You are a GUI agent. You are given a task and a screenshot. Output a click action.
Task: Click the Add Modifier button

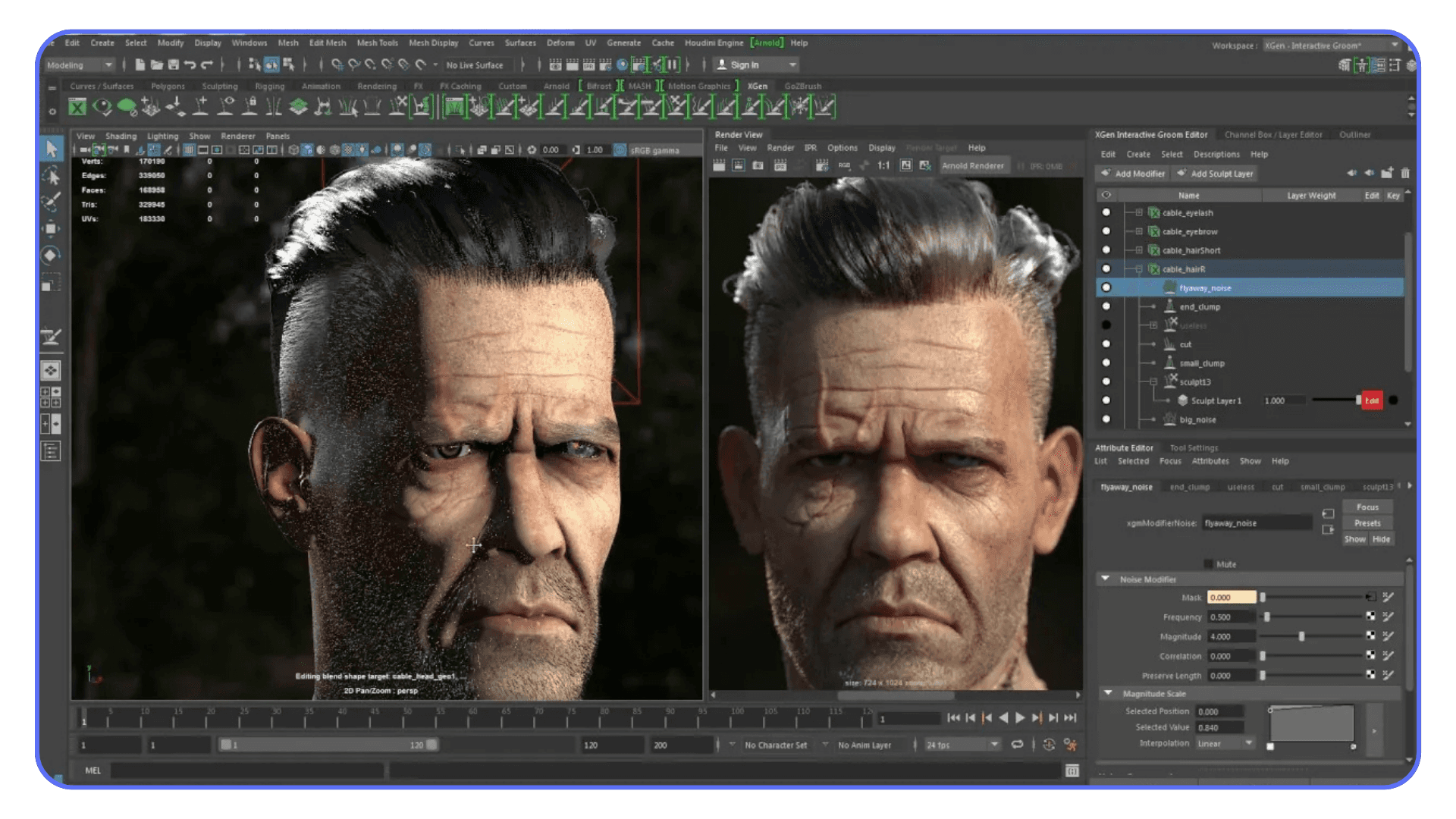click(x=1133, y=174)
